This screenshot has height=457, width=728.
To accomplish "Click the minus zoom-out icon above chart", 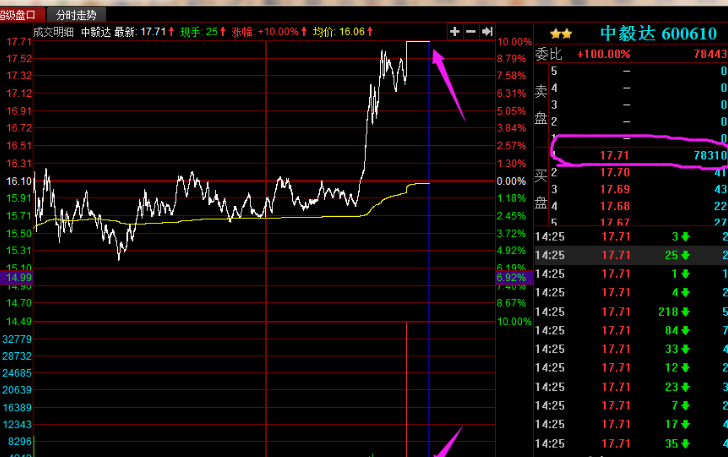I will [471, 32].
